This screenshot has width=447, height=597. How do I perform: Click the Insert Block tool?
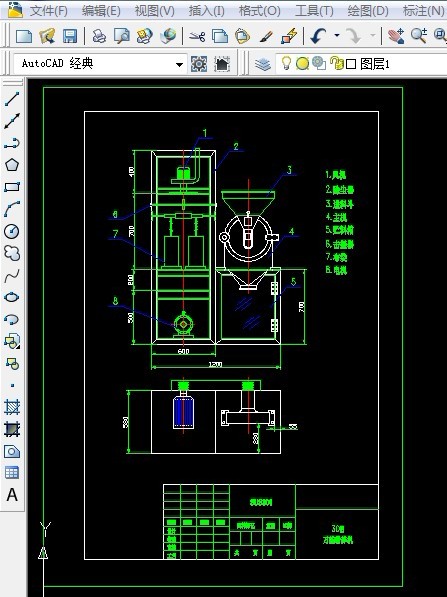tap(12, 341)
